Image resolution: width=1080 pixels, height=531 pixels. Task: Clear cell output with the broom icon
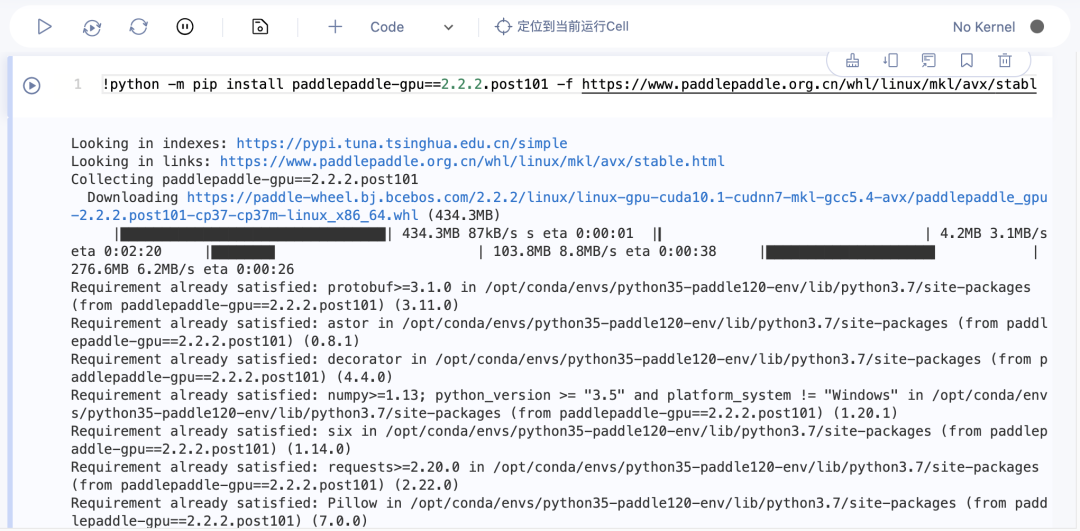pos(852,61)
